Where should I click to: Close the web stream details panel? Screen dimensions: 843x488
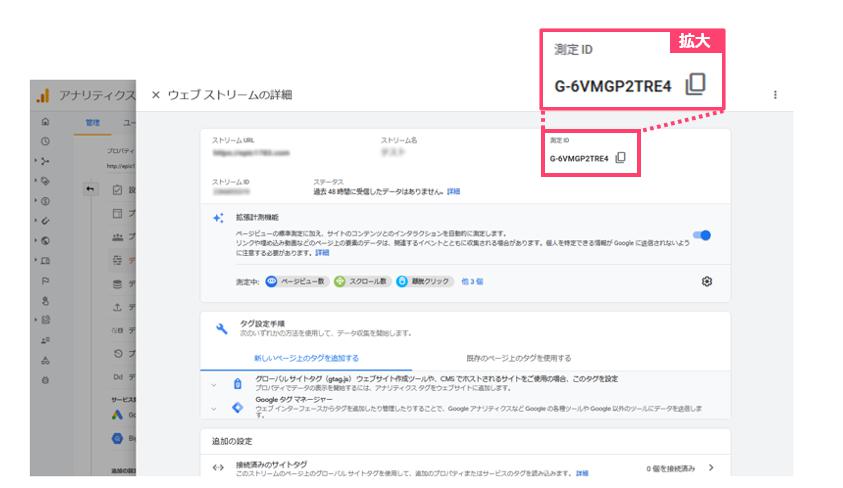[x=155, y=95]
